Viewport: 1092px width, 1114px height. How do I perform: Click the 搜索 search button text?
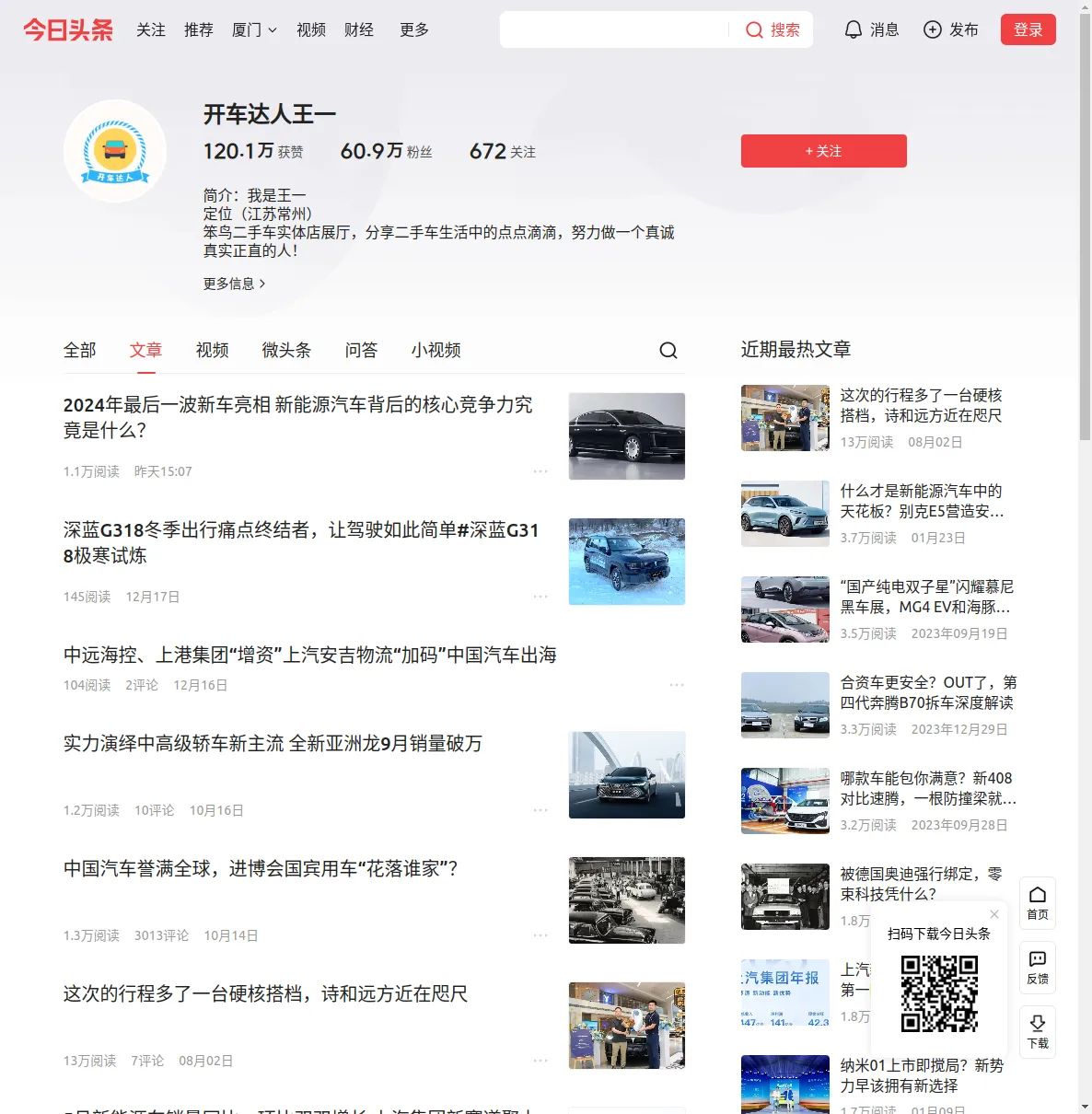click(x=785, y=30)
